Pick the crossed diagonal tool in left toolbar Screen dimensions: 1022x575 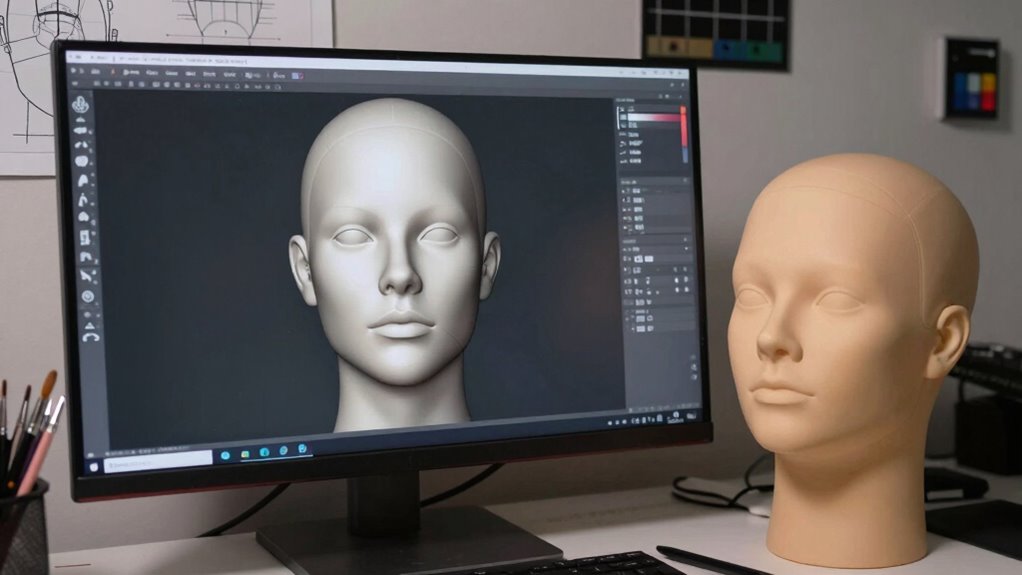tap(88, 274)
